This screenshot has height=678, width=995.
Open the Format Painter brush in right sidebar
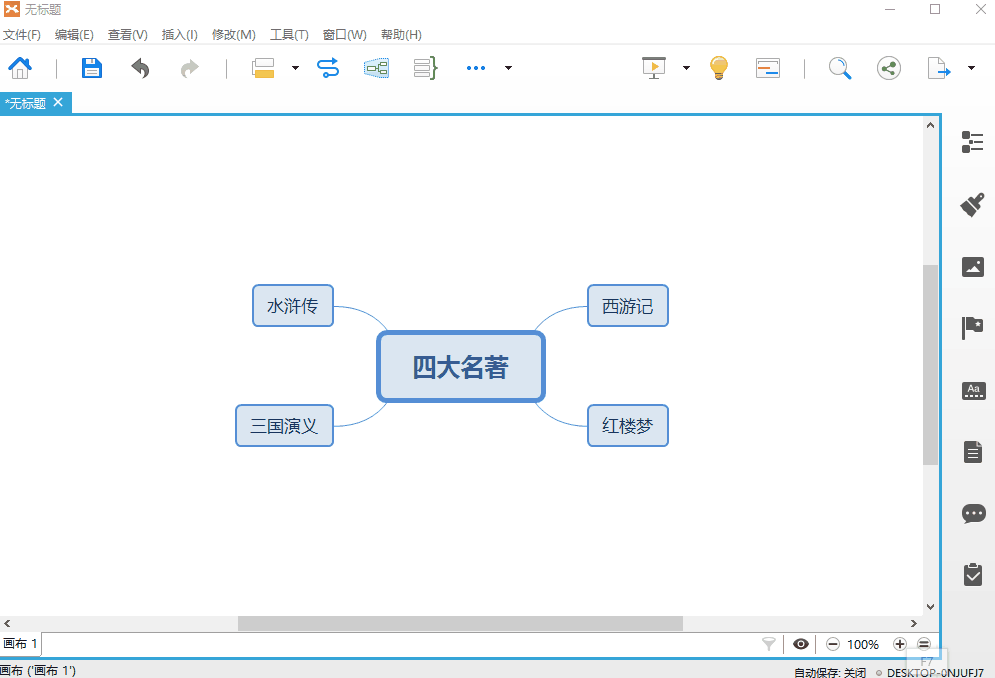(x=972, y=204)
